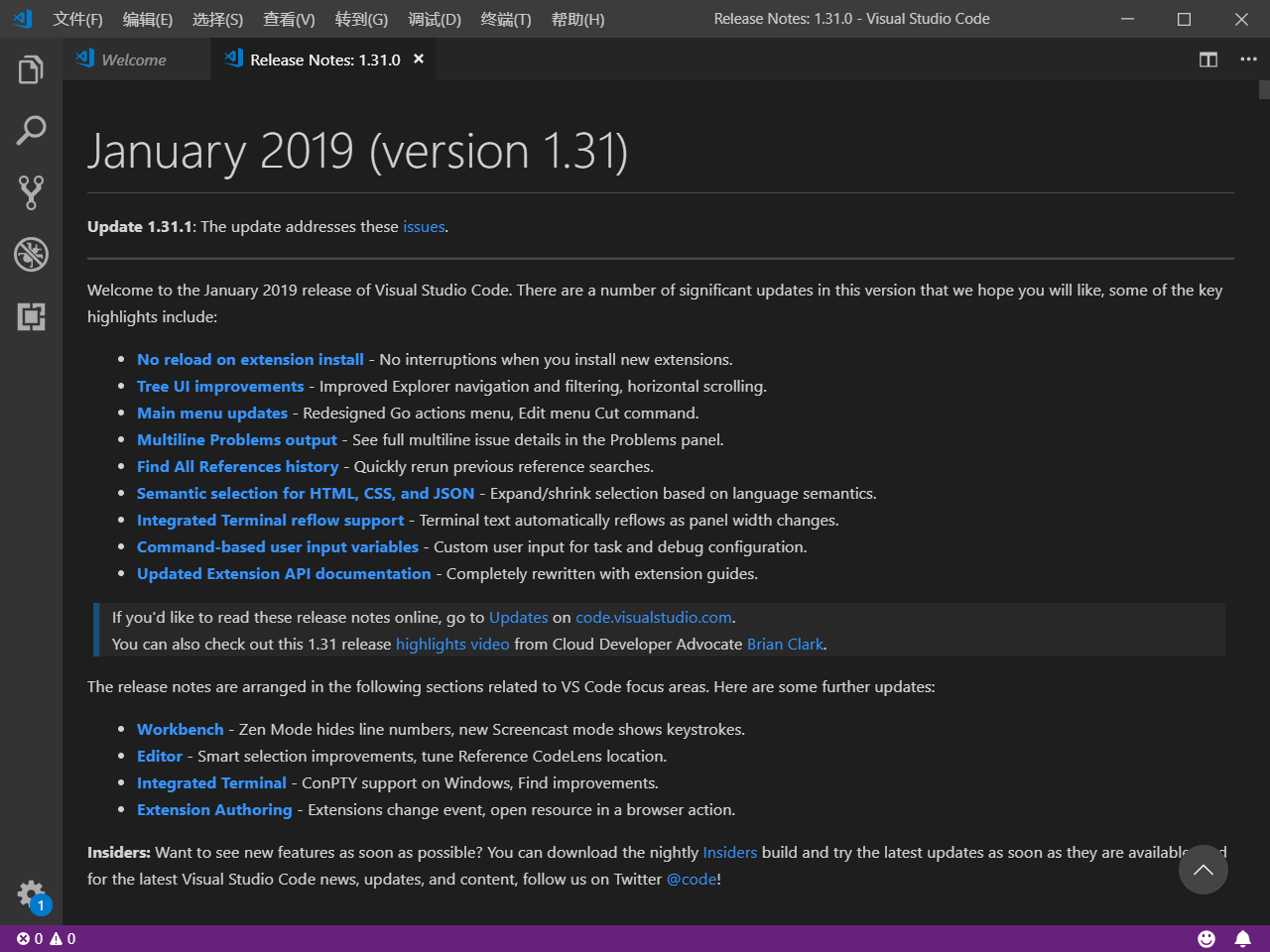Open the Explorer icon in the activity bar
This screenshot has width=1270, height=952.
tap(30, 68)
